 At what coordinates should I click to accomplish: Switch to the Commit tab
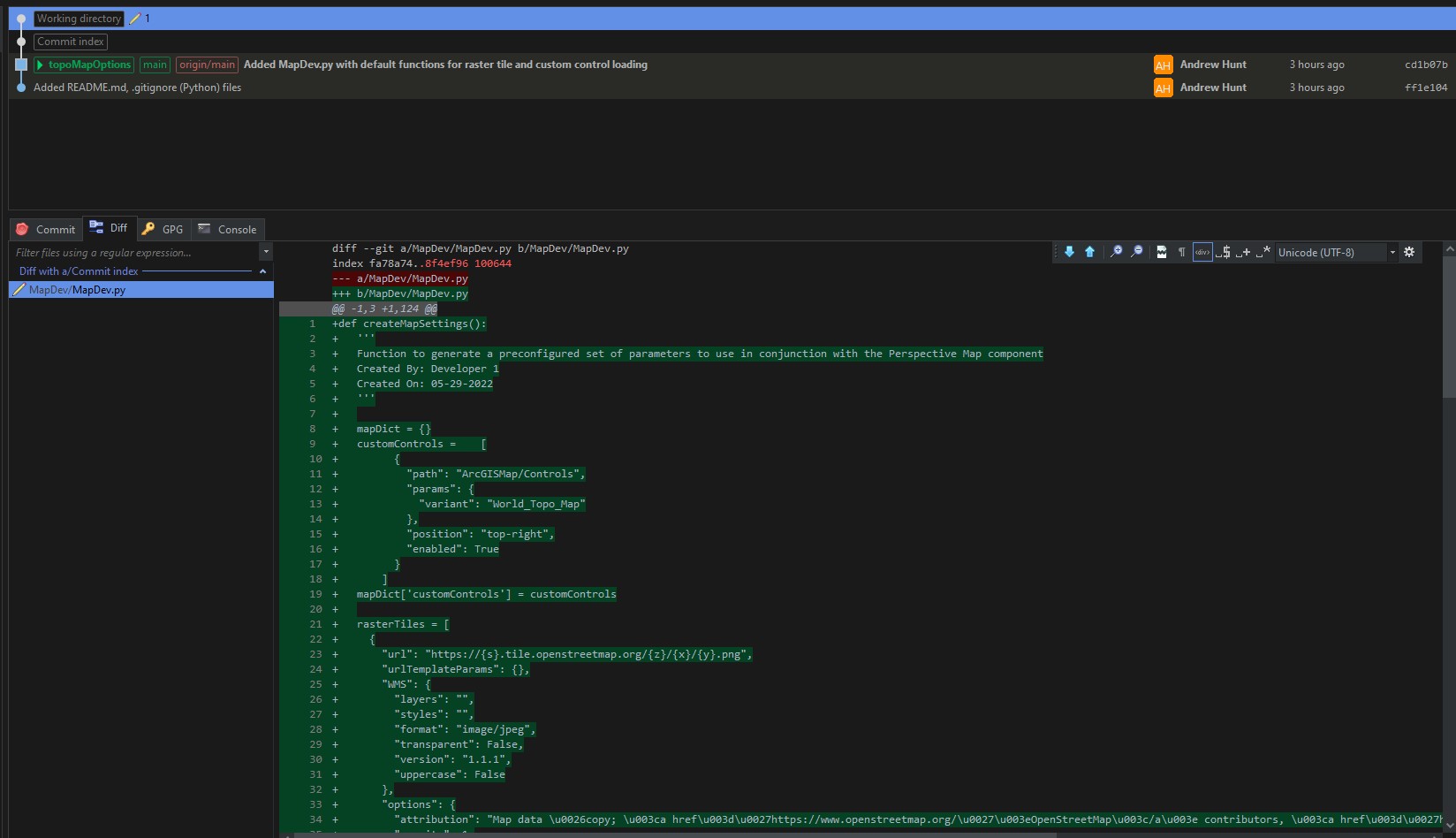[x=46, y=229]
